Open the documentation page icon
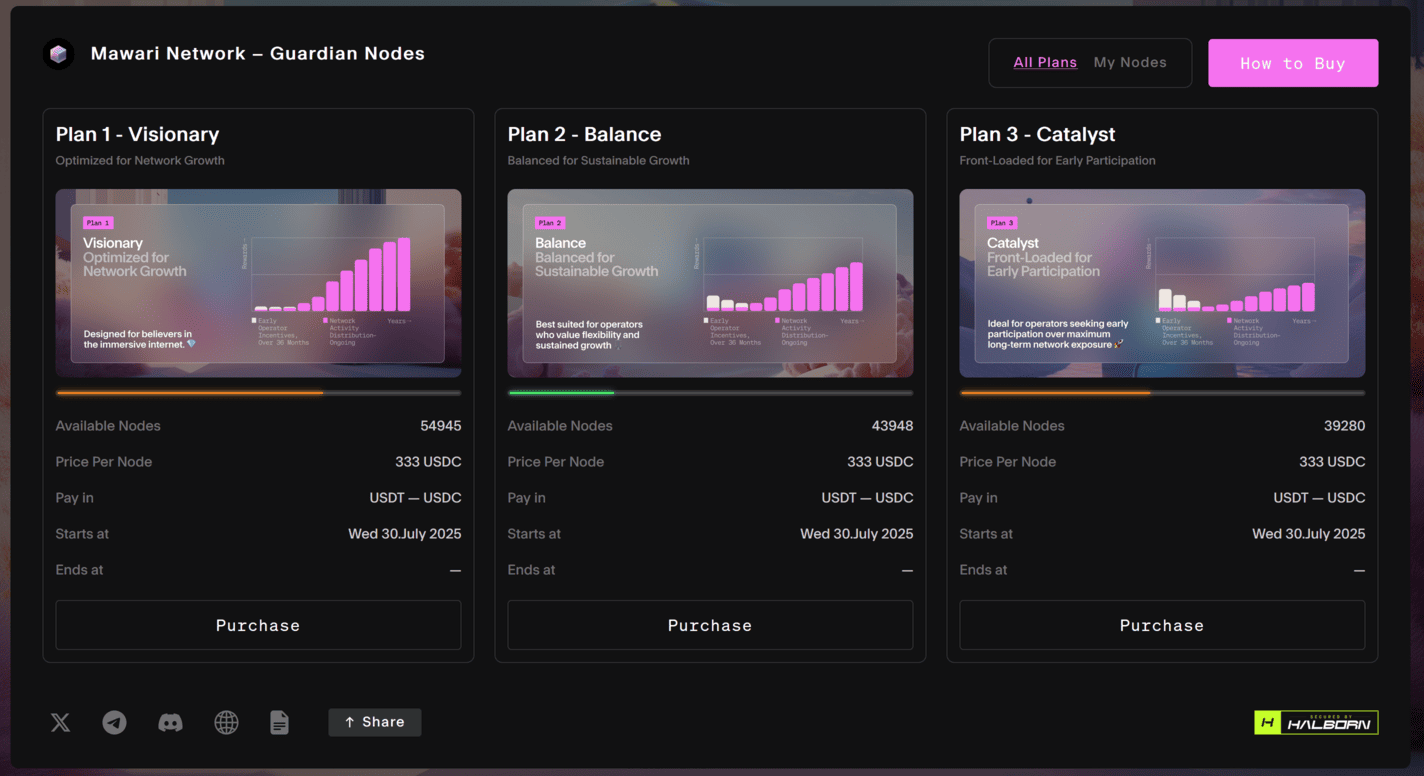Screen dimensions: 1424x776 coord(280,722)
